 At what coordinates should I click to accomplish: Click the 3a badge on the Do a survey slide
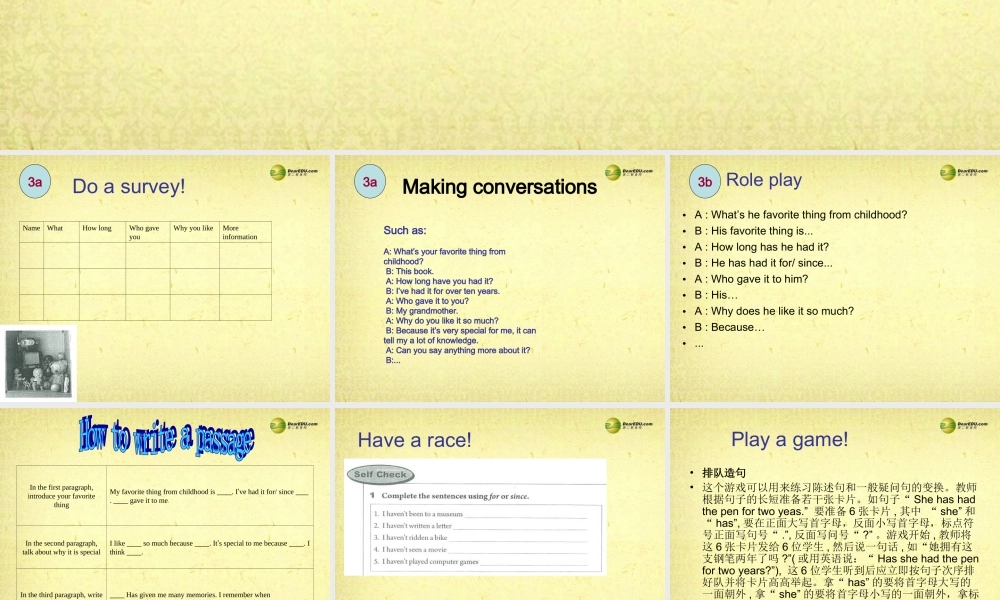point(35,181)
